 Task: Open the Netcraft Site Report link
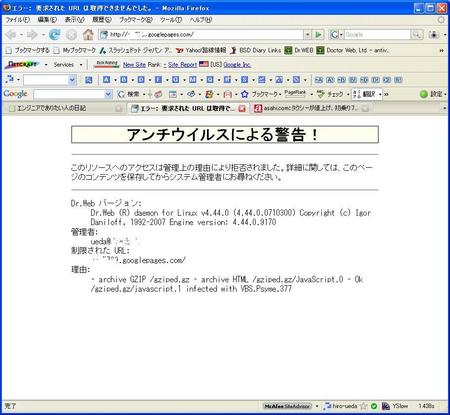[182, 65]
